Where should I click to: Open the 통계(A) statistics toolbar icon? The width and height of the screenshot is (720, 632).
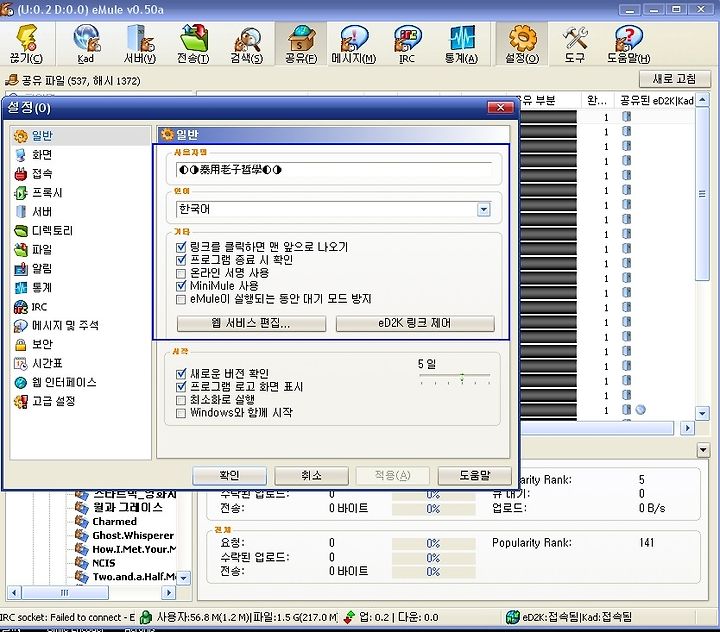point(461,44)
